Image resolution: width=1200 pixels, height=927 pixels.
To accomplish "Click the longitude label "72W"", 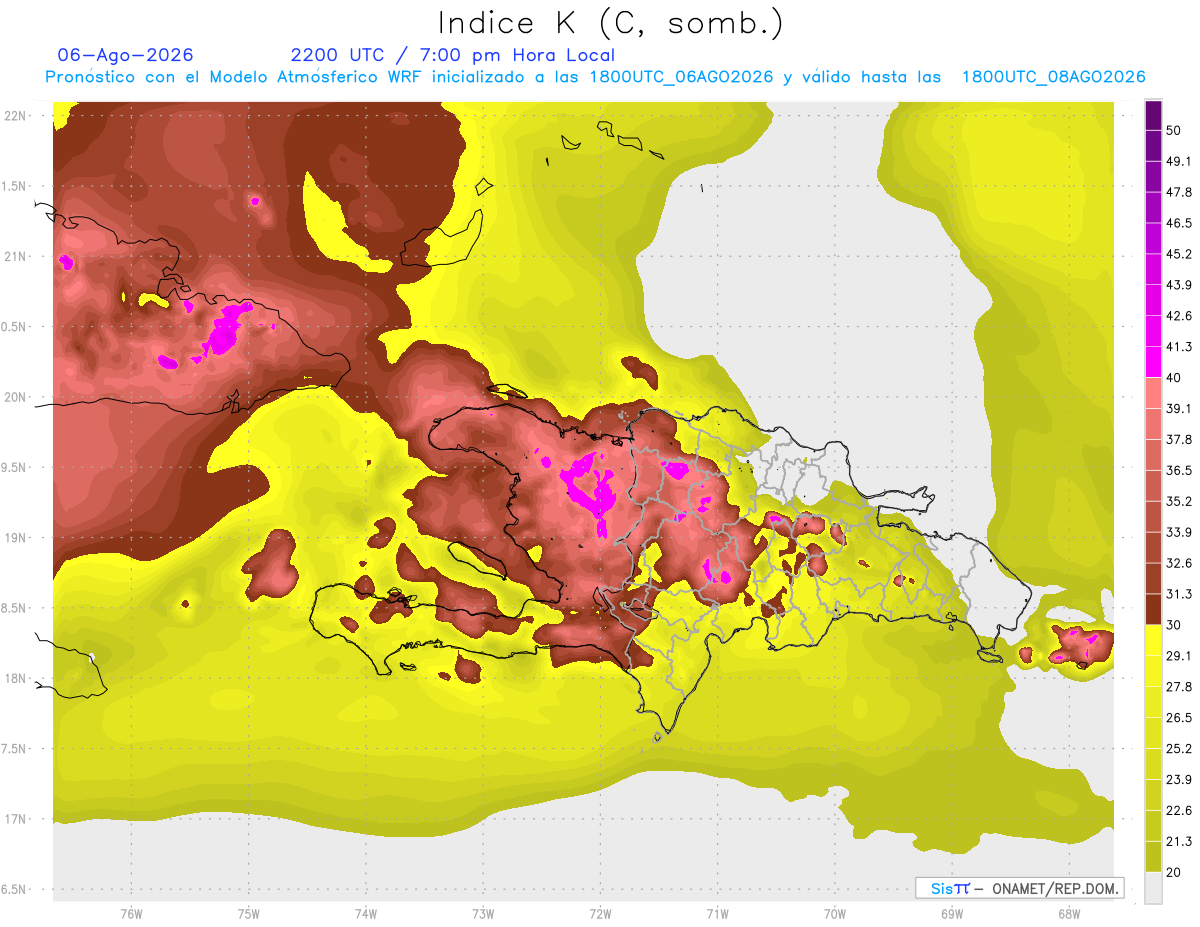I will (600, 914).
